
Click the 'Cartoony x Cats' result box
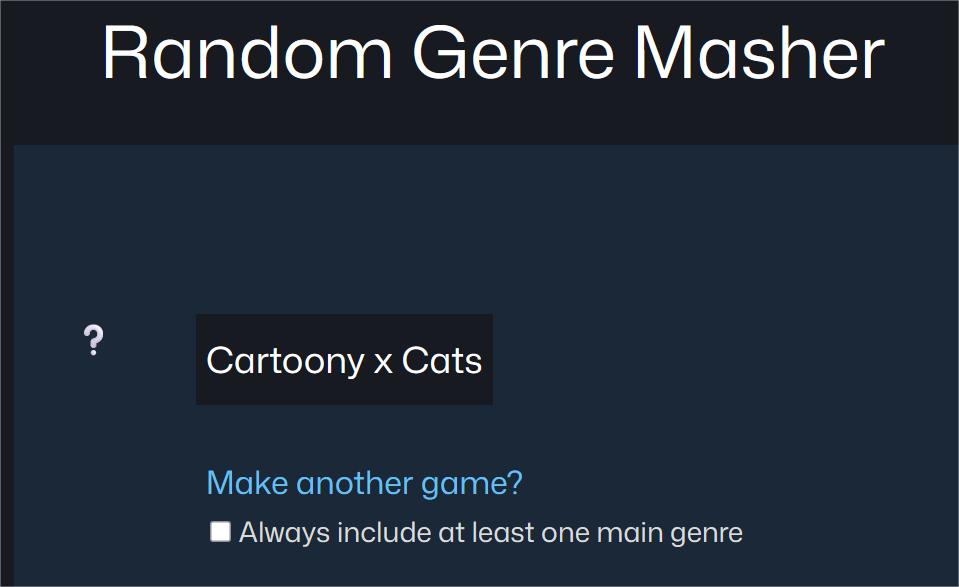click(344, 360)
